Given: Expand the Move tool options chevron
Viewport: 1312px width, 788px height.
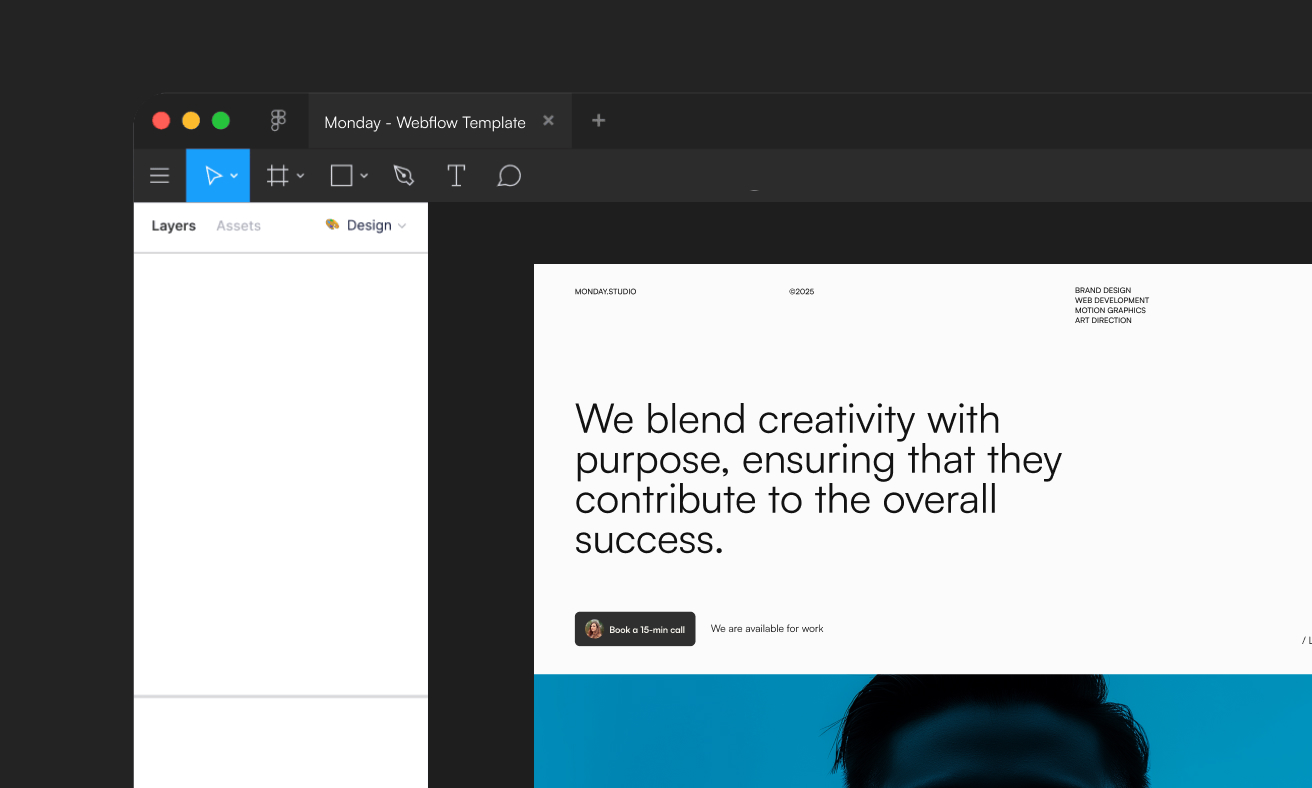Looking at the screenshot, I should [x=234, y=176].
